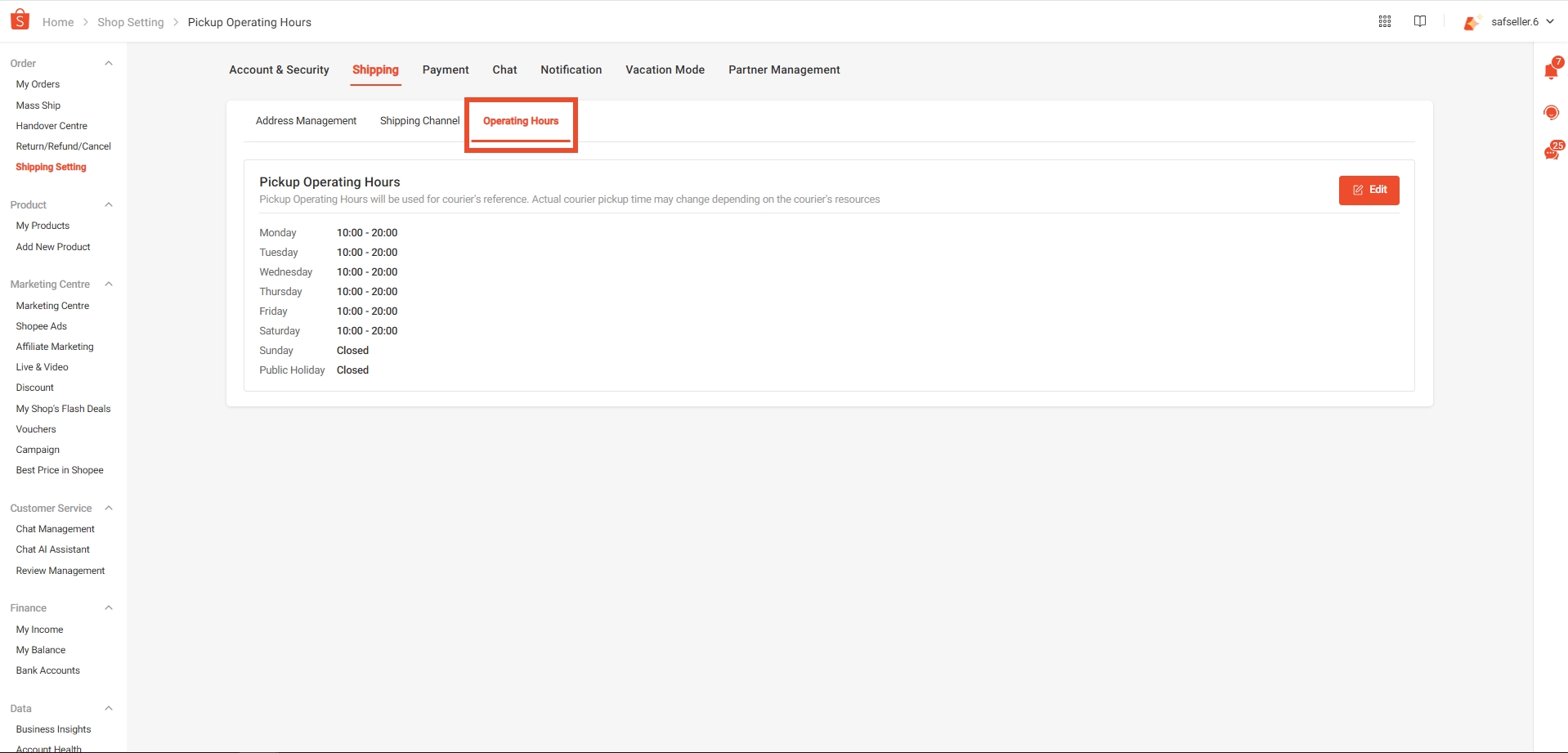Open Vouchers in sidebar
Screen dimensions: 1568x753
[x=36, y=429]
